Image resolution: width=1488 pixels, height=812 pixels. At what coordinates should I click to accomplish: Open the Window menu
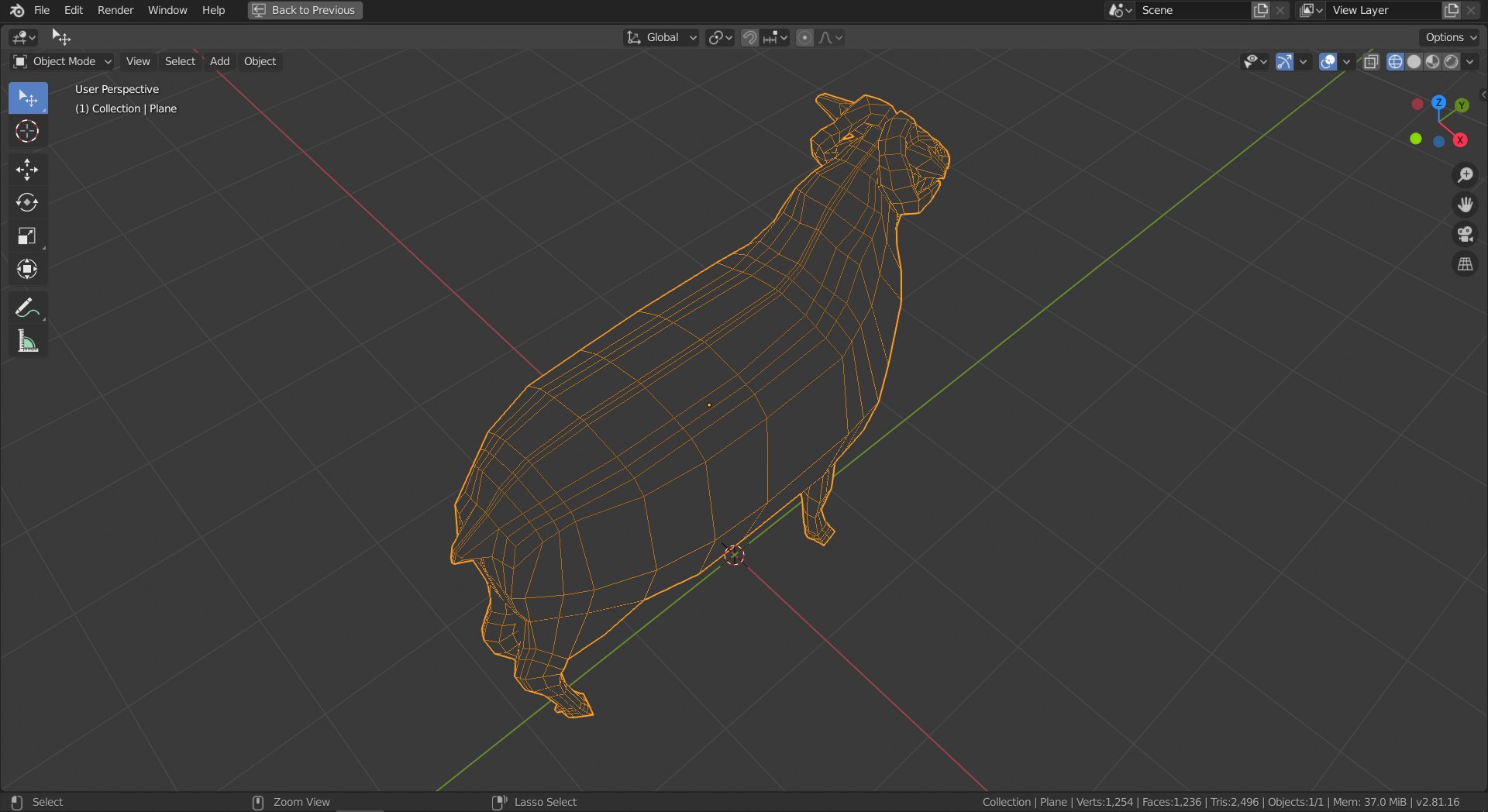pos(167,10)
